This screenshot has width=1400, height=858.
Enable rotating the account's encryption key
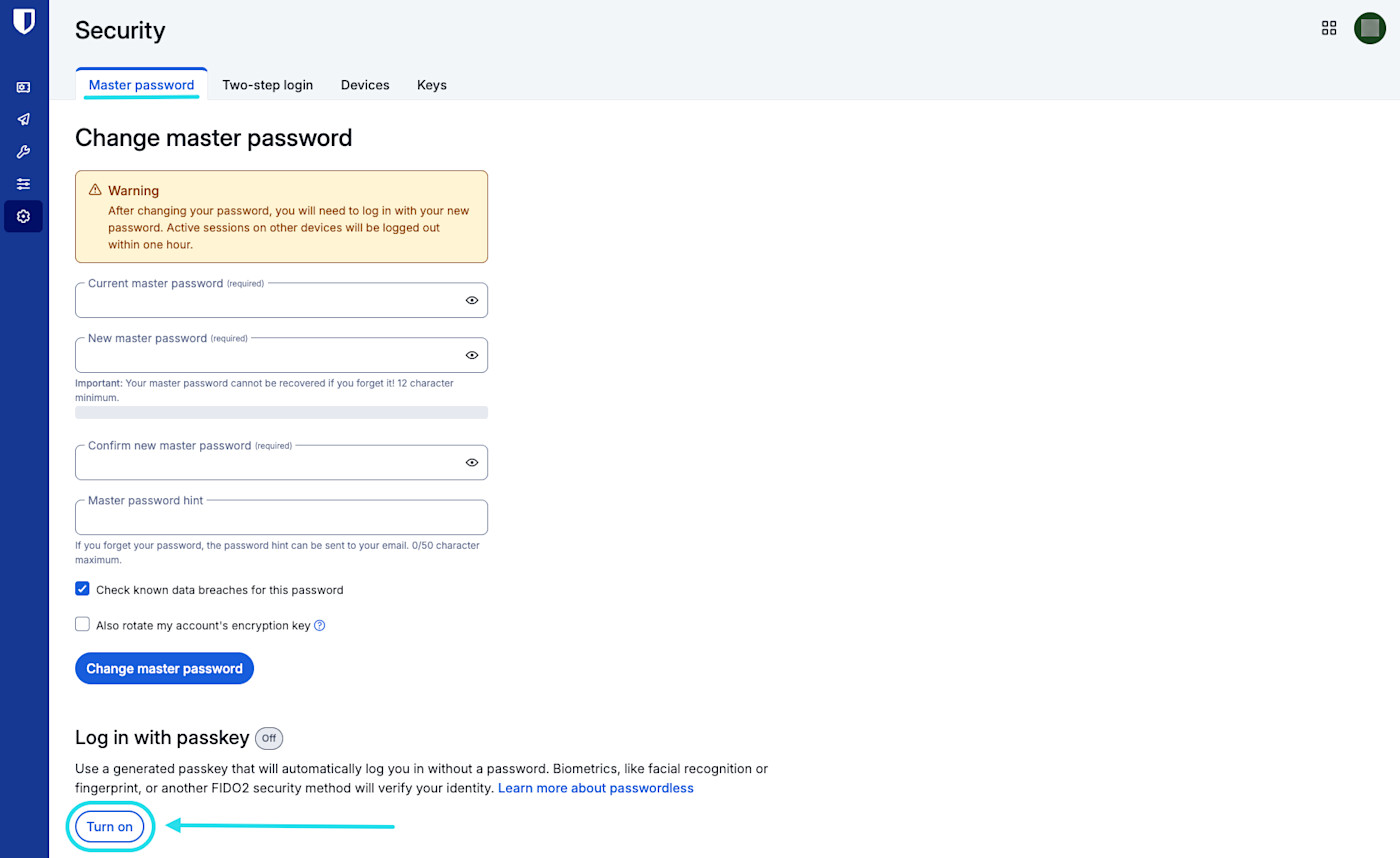tap(82, 623)
